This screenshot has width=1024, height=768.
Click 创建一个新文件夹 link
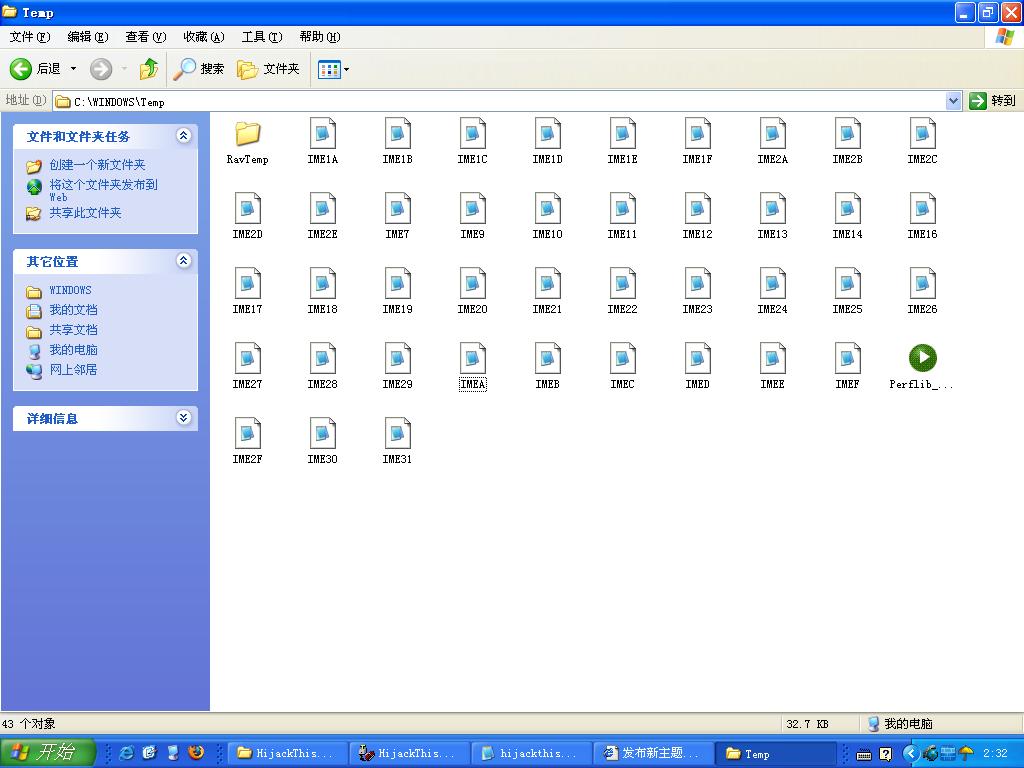pyautogui.click(x=97, y=165)
